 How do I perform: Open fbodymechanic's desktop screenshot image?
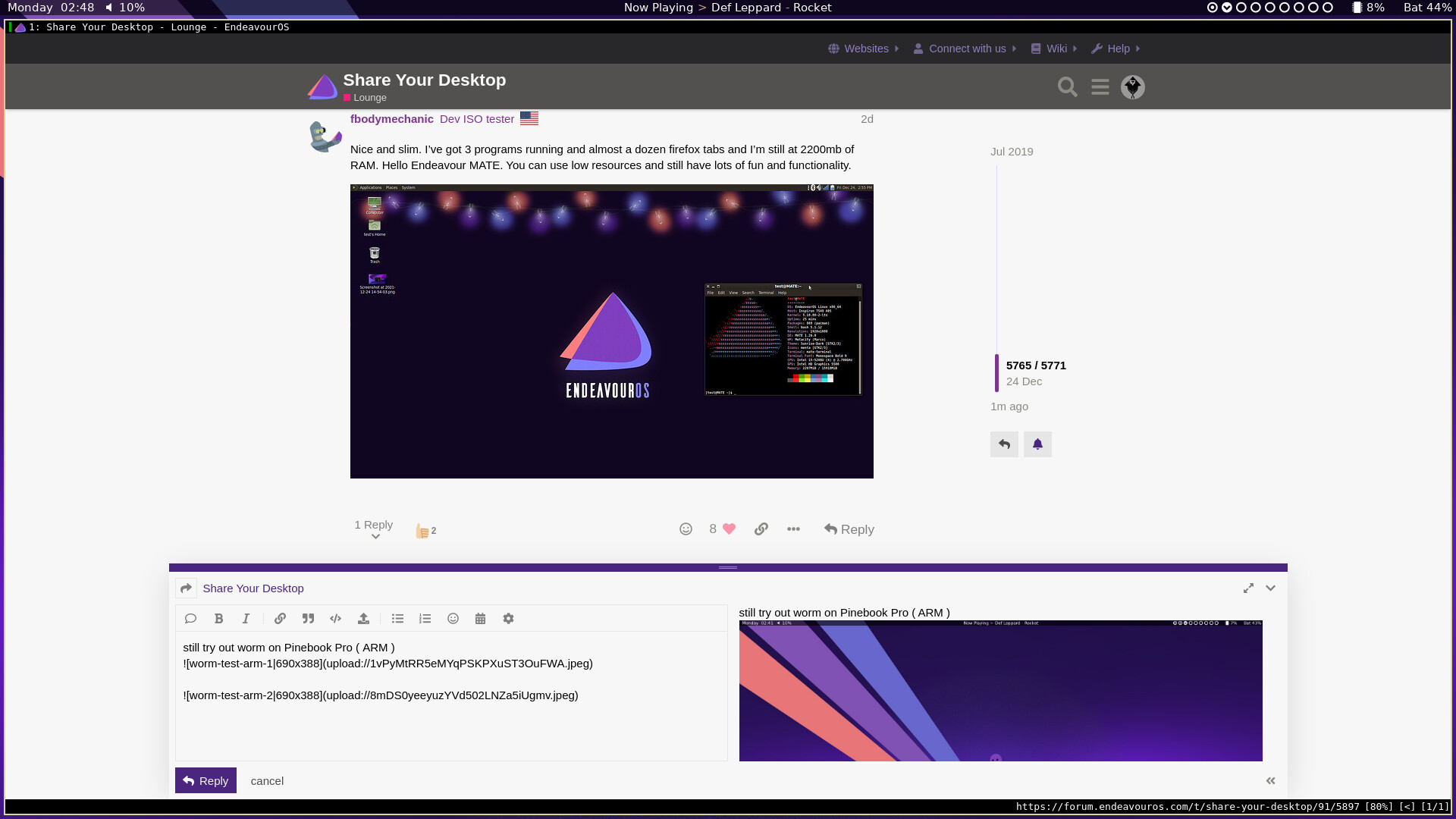[x=611, y=331]
